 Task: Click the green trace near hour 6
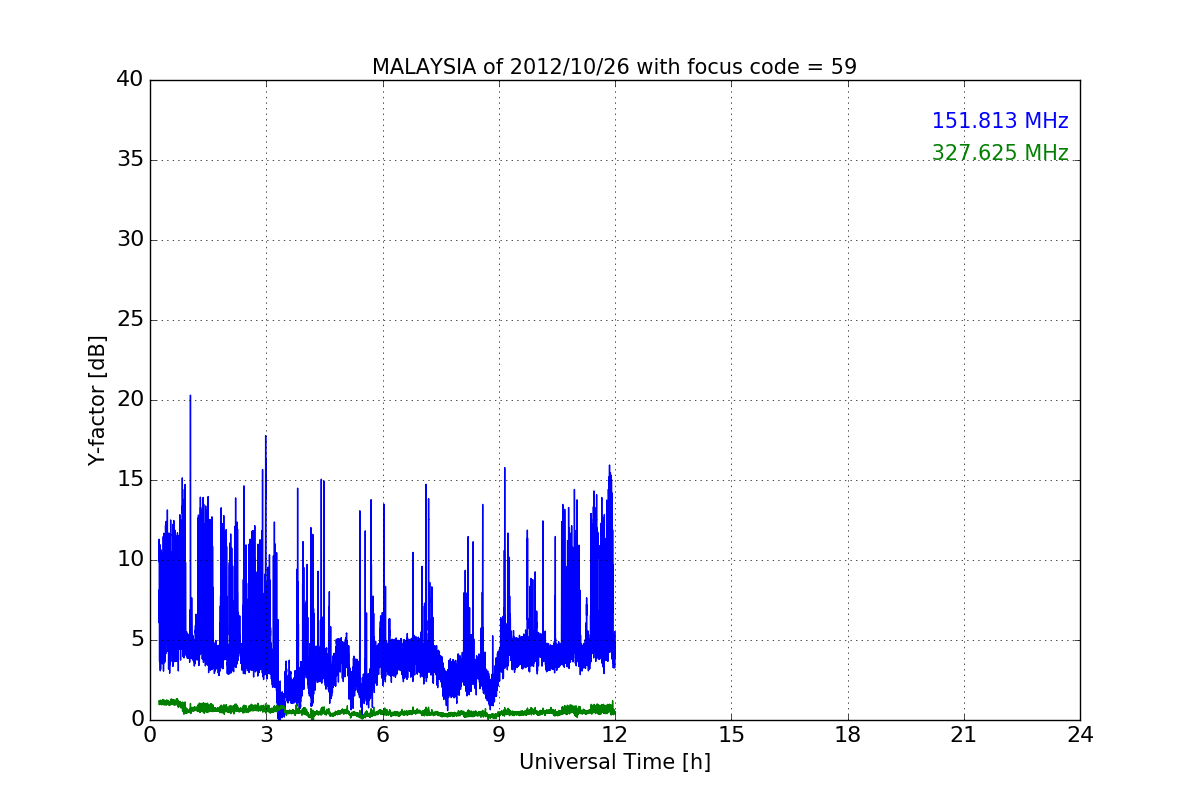(383, 712)
